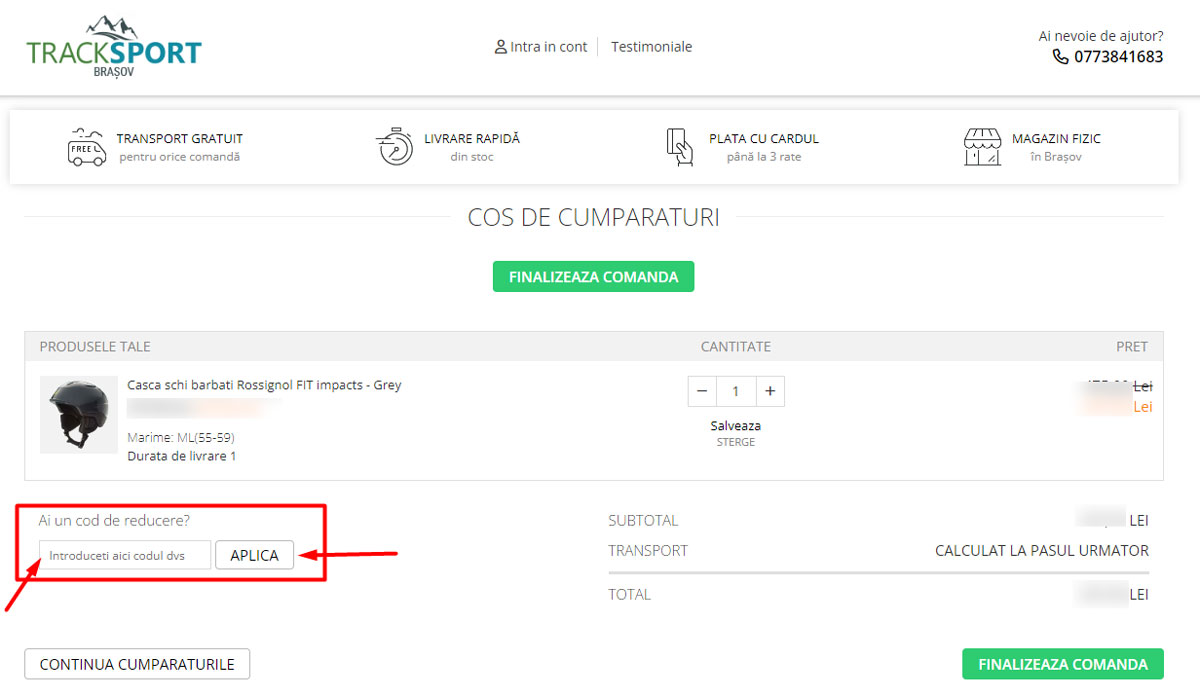The height and width of the screenshot is (696, 1200).
Task: Remove product using the Sterge link
Action: tap(736, 442)
